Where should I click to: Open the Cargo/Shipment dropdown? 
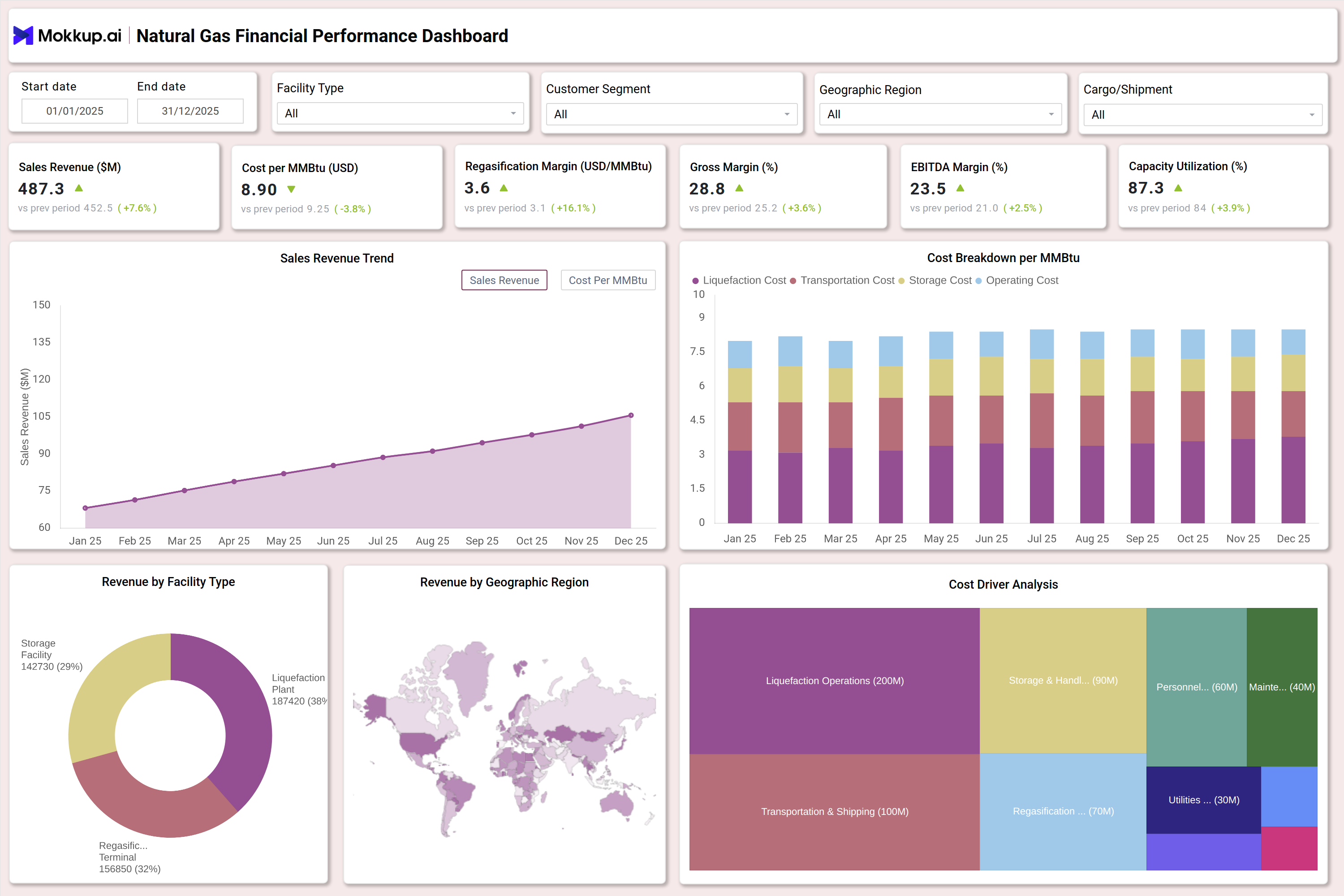click(x=1202, y=115)
